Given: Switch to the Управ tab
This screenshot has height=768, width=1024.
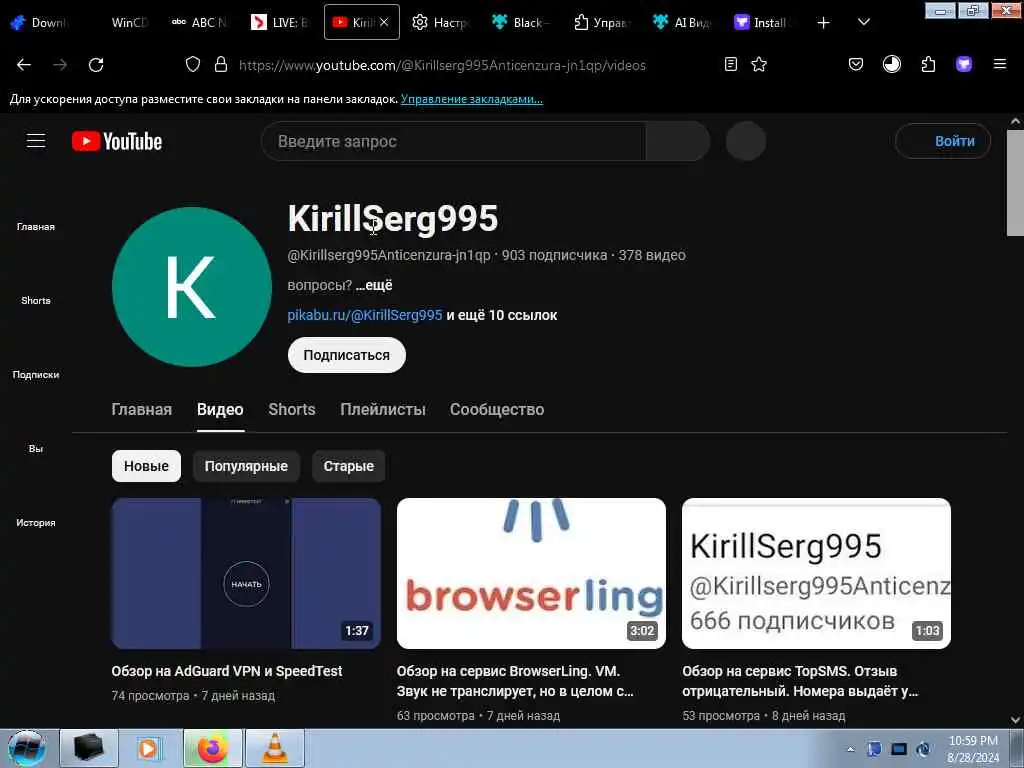Looking at the screenshot, I should (x=601, y=22).
